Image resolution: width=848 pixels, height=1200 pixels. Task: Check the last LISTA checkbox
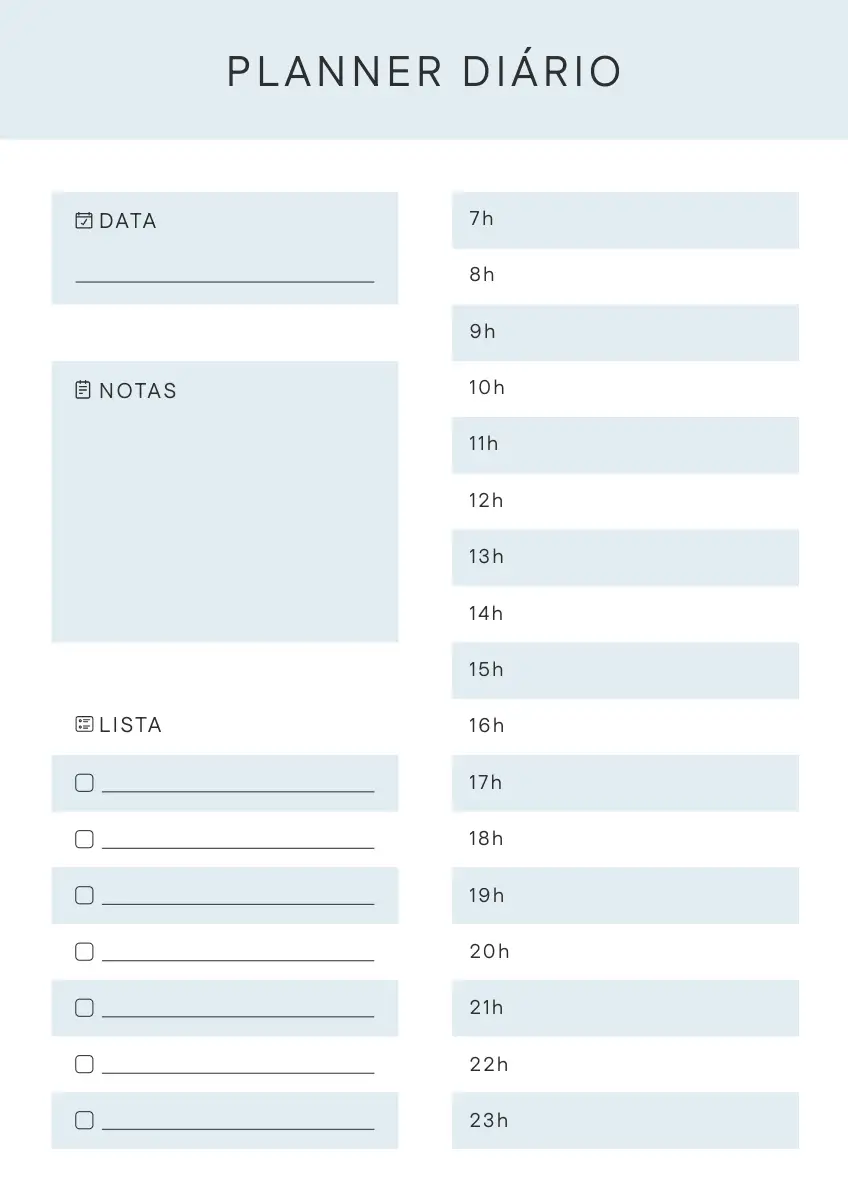tap(84, 1120)
